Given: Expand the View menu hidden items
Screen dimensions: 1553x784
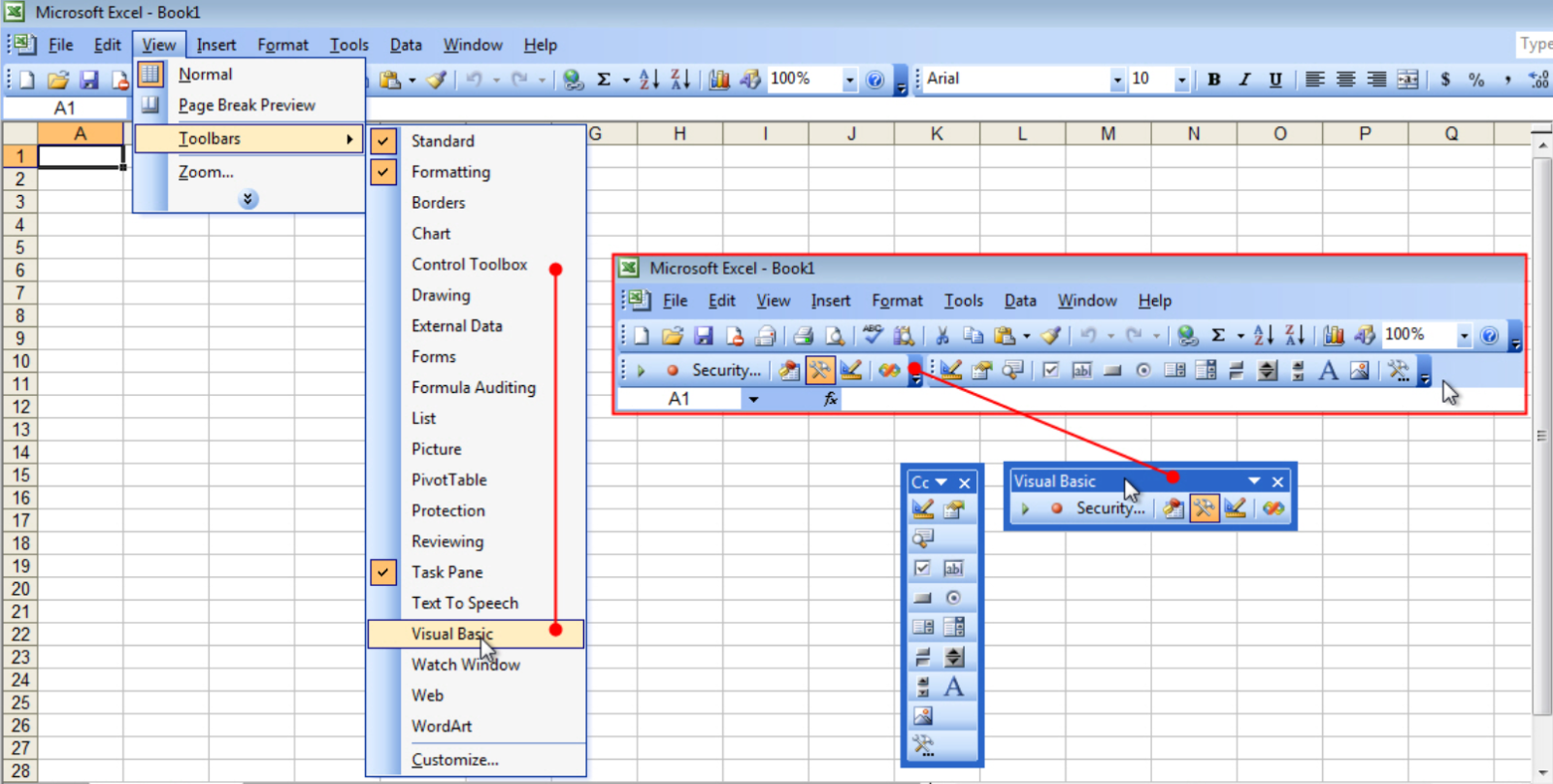Looking at the screenshot, I should pos(248,199).
